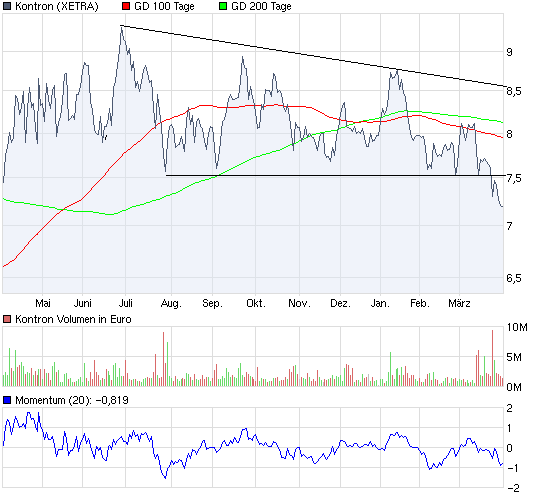Image resolution: width=545 pixels, height=496 pixels.
Task: Click the 'Okt.' month axis label
Action: pyautogui.click(x=256, y=303)
